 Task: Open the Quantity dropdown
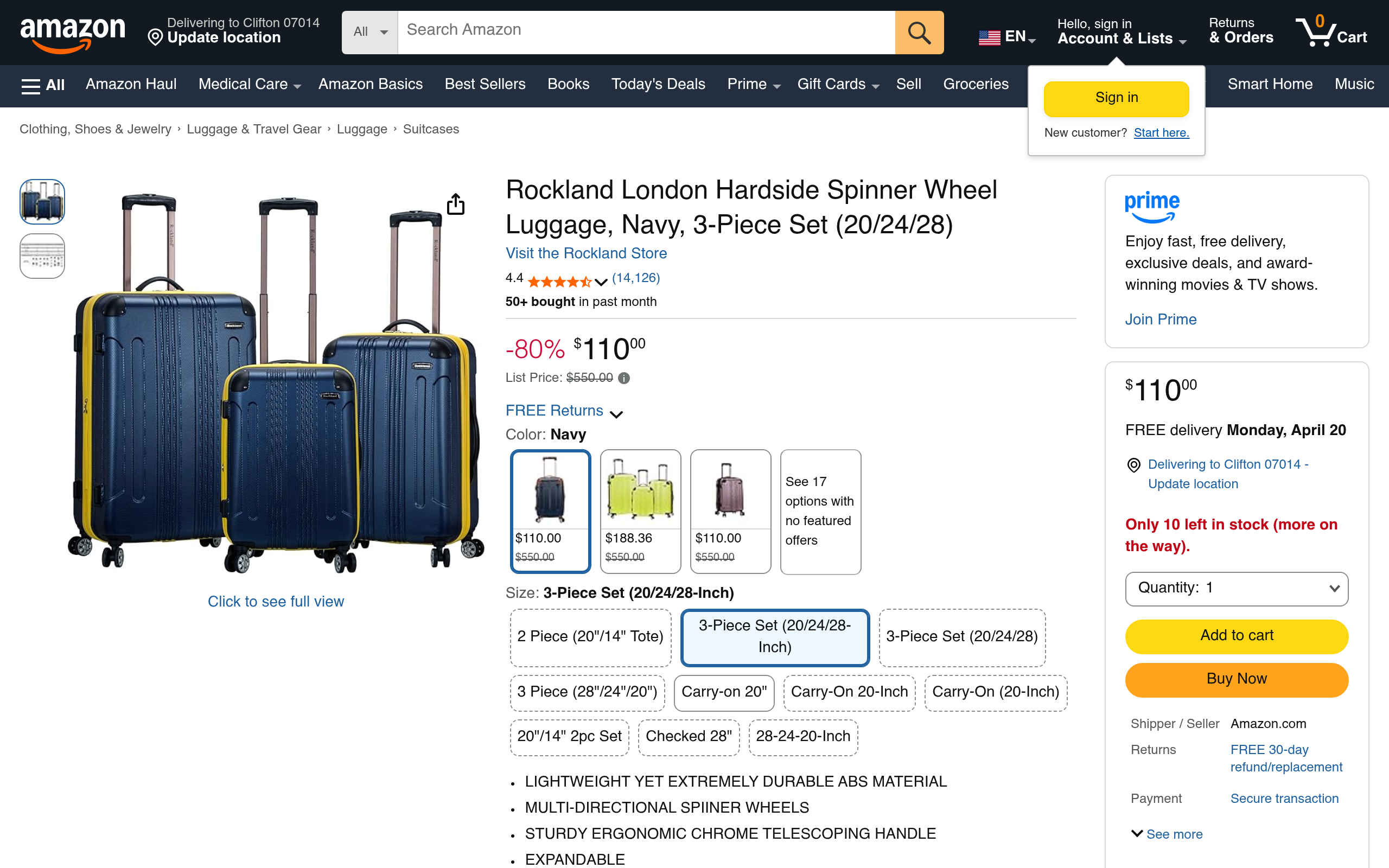[1237, 589]
